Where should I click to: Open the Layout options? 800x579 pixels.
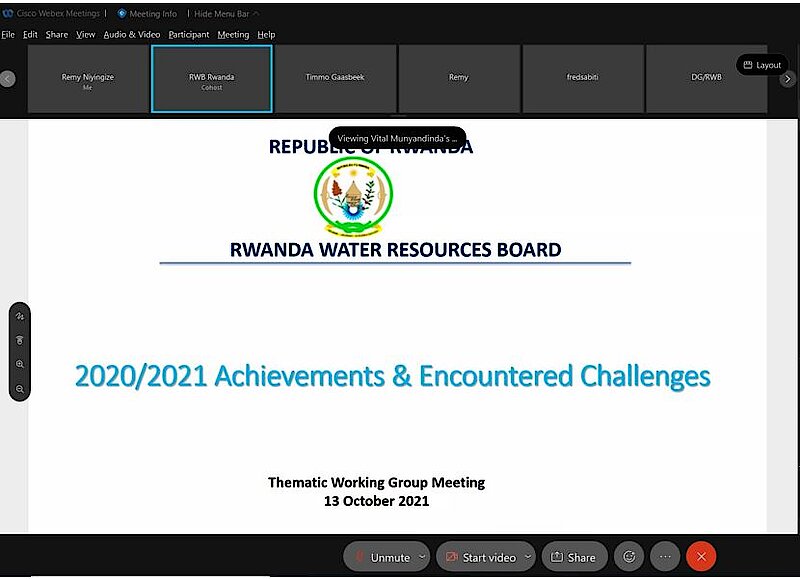coord(762,65)
